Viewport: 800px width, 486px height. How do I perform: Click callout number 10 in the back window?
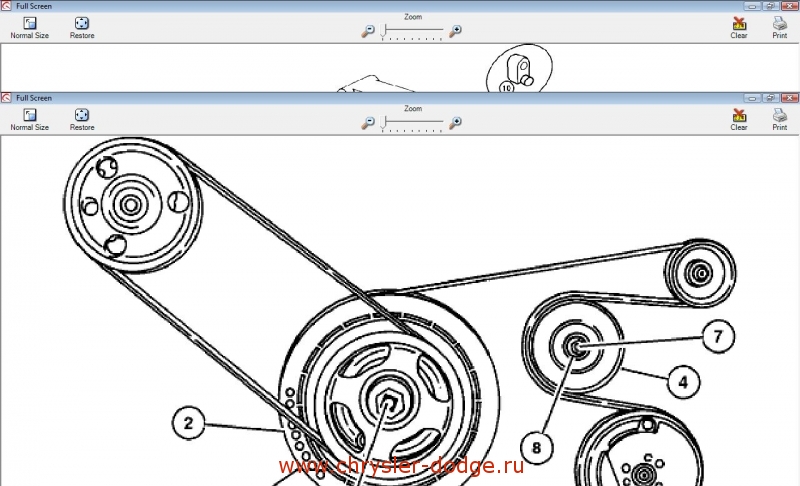[x=506, y=88]
